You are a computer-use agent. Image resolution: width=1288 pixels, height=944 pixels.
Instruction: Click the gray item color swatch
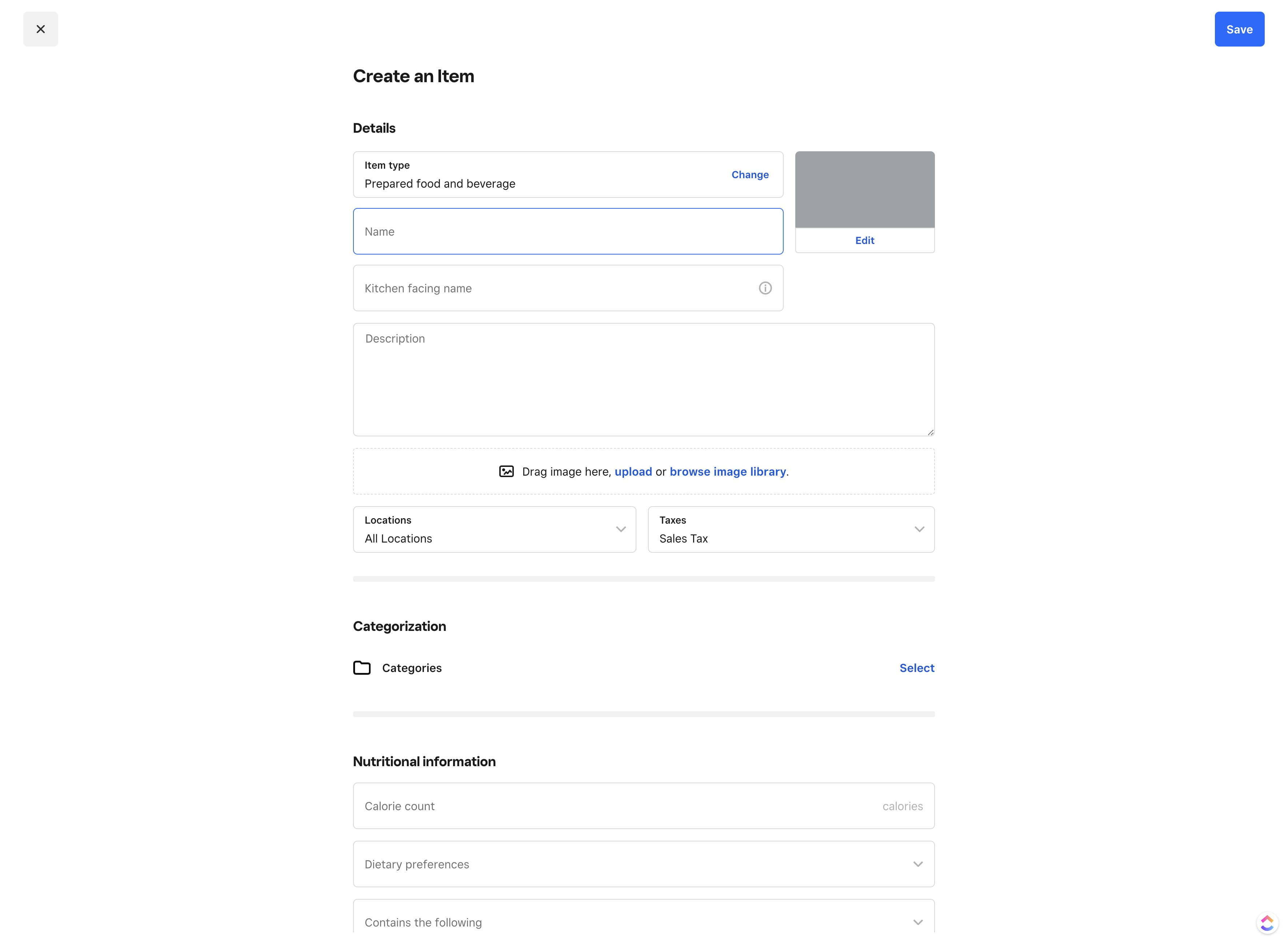click(864, 190)
